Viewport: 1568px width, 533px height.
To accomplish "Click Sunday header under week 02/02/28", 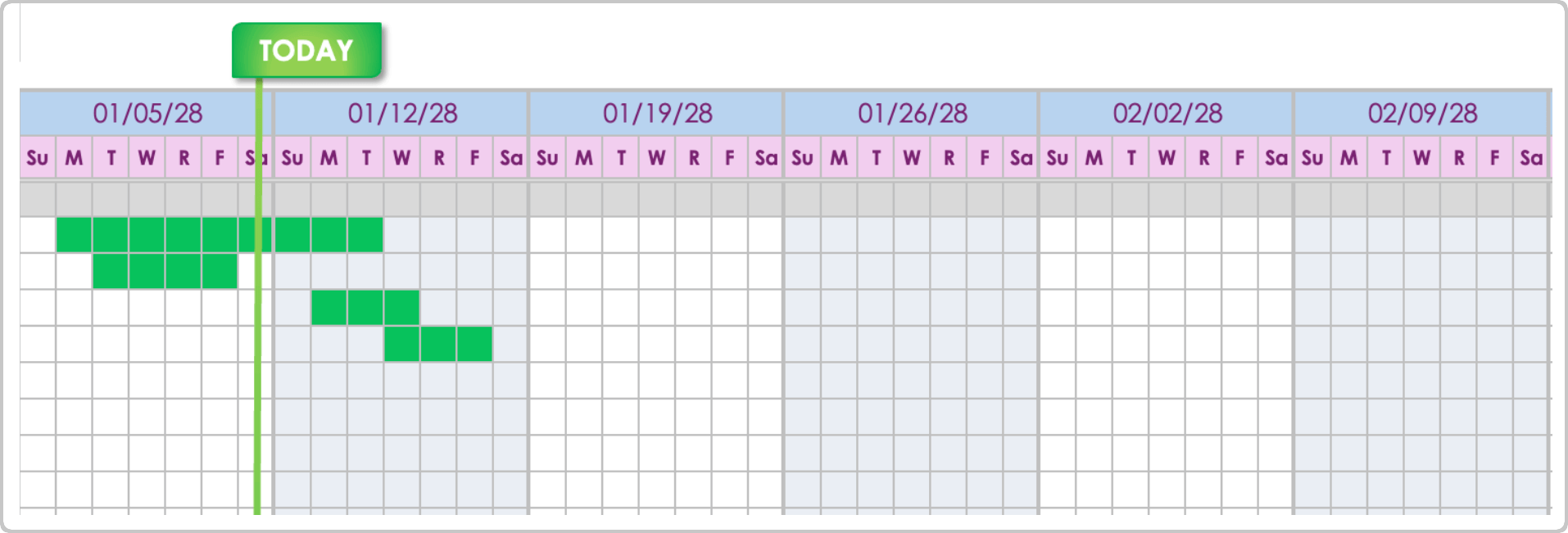I will tap(1058, 158).
